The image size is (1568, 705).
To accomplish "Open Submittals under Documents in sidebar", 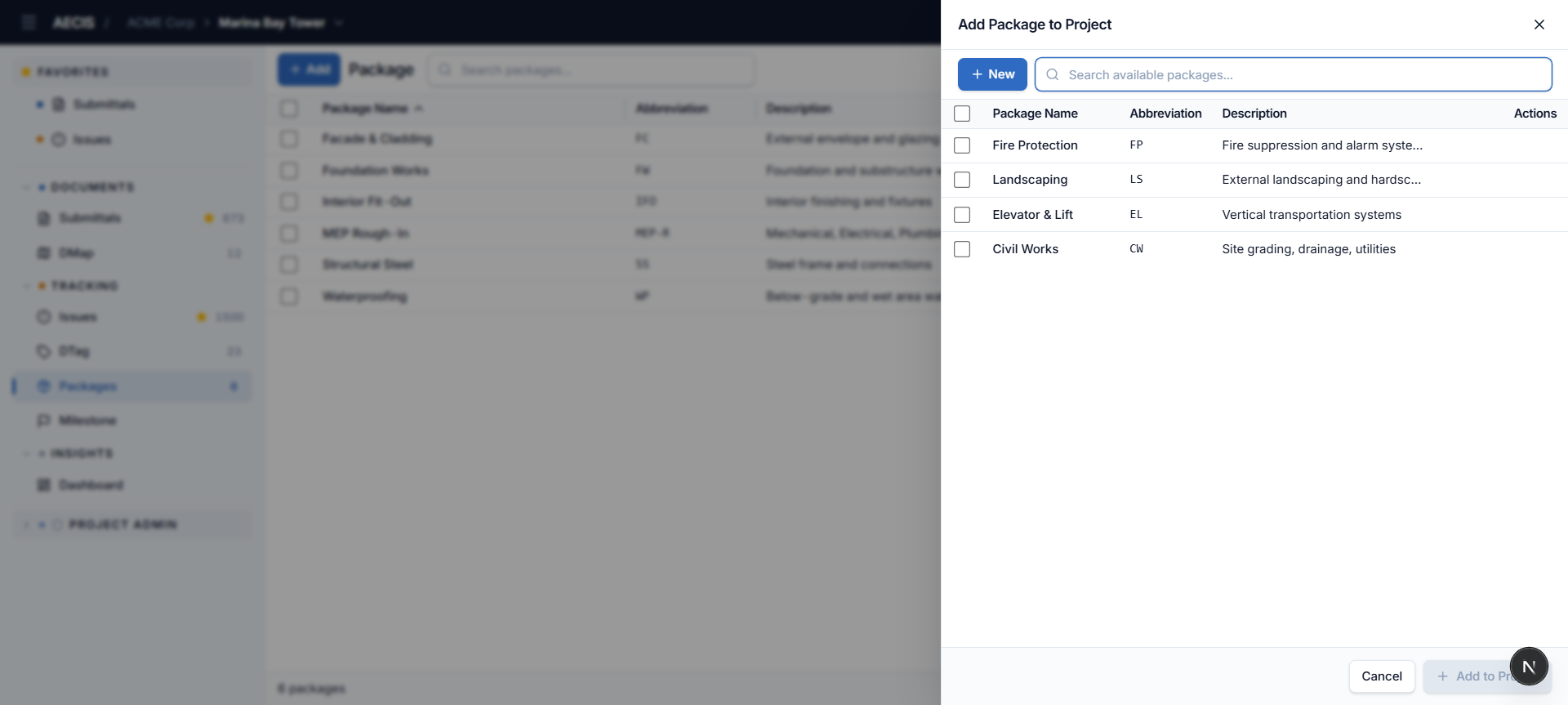I will 90,218.
